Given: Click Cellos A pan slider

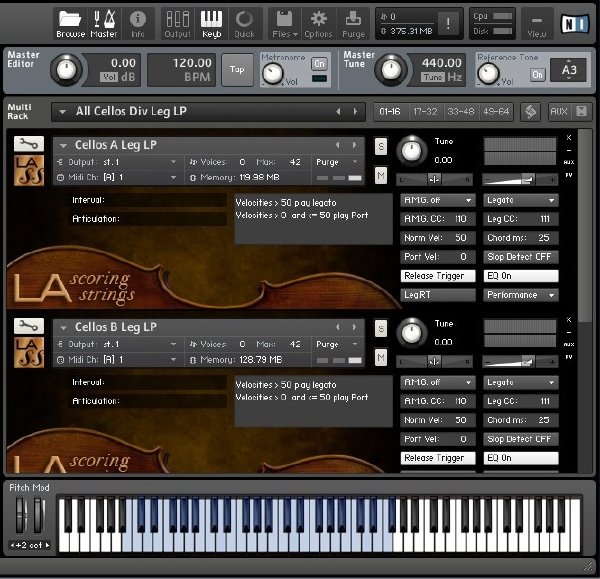Looking at the screenshot, I should coord(434,179).
